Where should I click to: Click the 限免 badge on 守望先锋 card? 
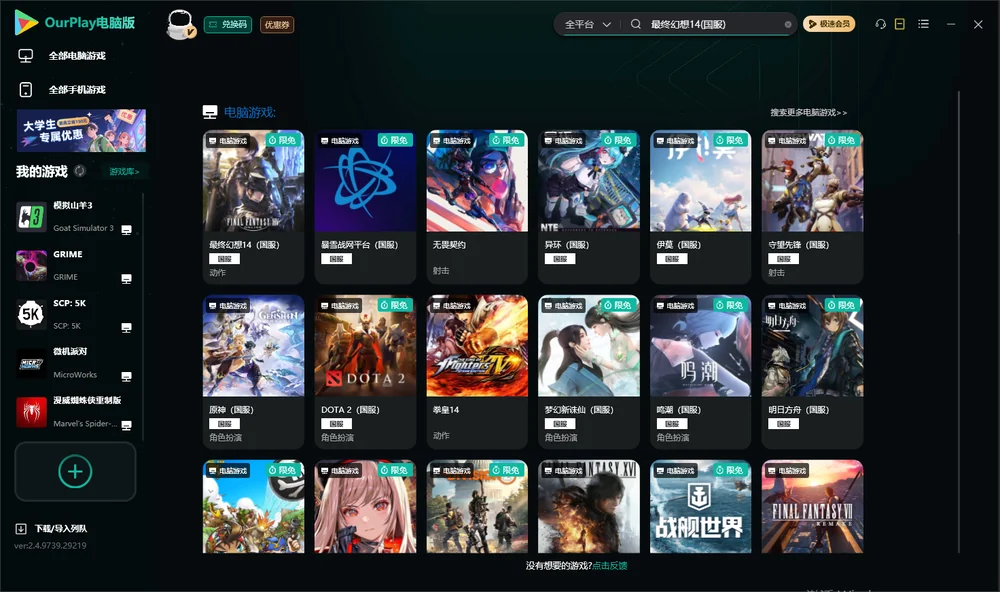click(842, 140)
